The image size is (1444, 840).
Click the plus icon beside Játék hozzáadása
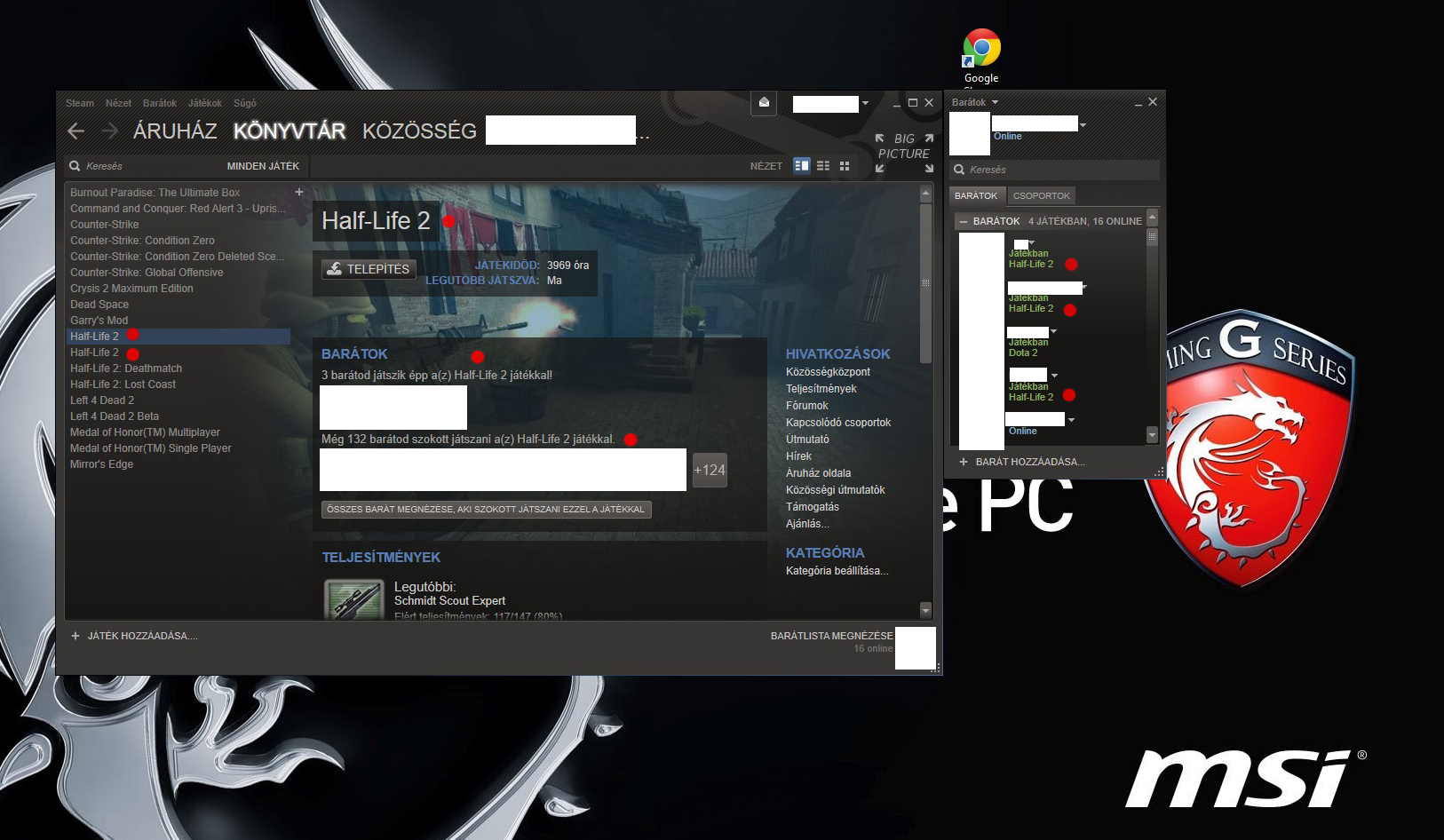[75, 636]
